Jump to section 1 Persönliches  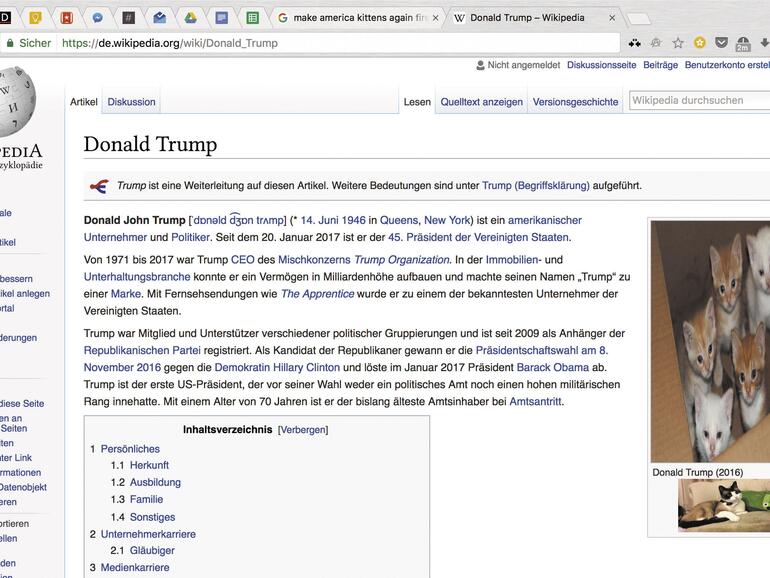point(130,449)
